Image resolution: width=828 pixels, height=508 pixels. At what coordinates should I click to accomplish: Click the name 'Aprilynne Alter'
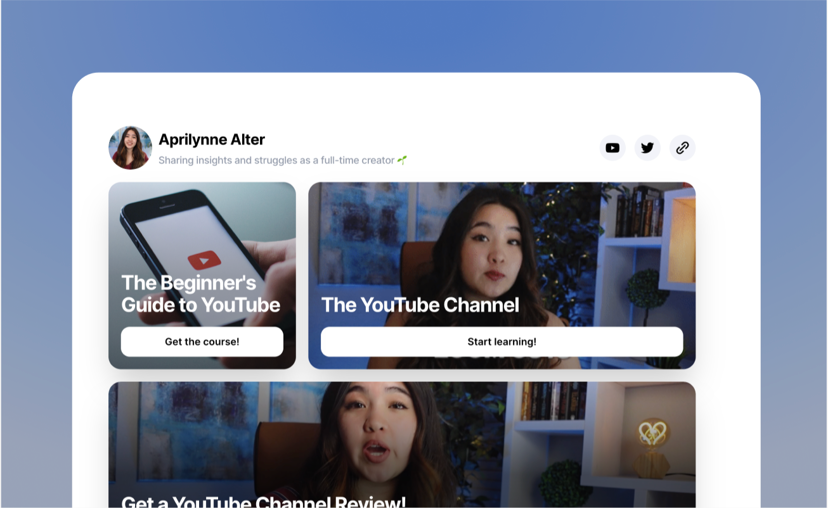(212, 139)
